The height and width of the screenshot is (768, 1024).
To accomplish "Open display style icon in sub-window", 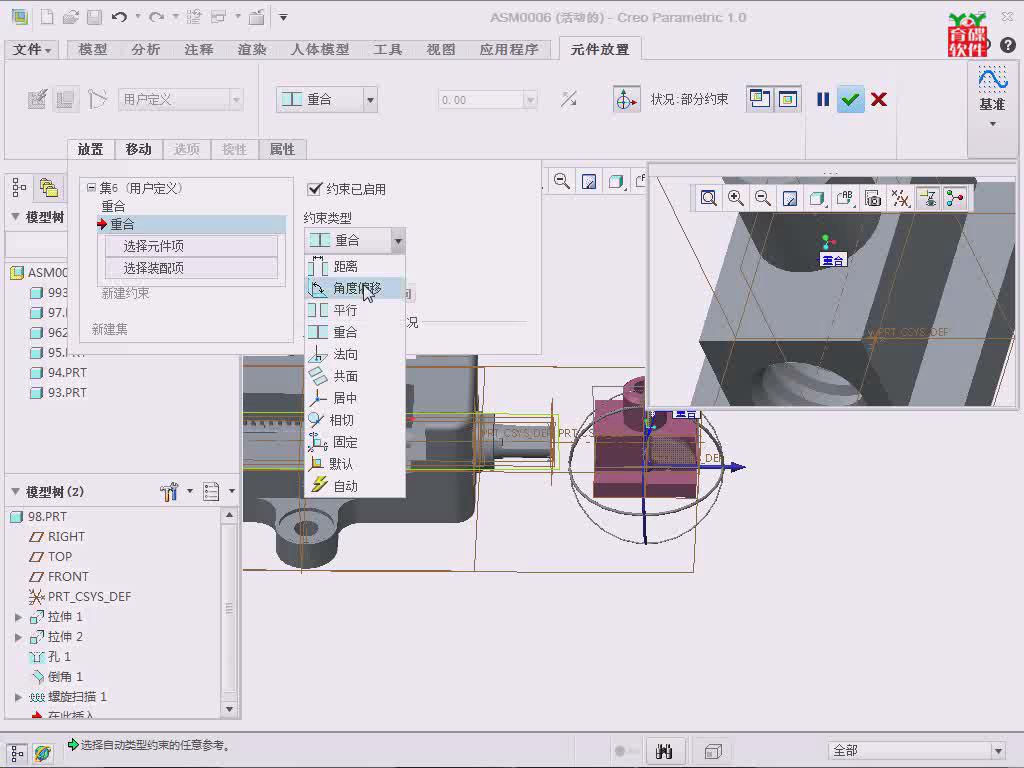I will pyautogui.click(x=817, y=198).
